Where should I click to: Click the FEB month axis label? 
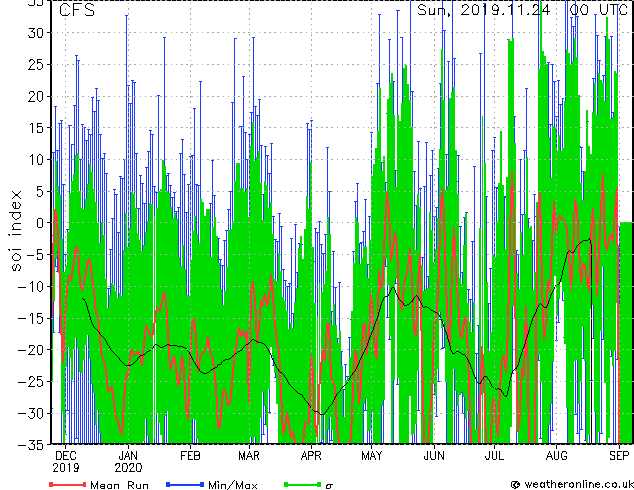click(x=190, y=456)
